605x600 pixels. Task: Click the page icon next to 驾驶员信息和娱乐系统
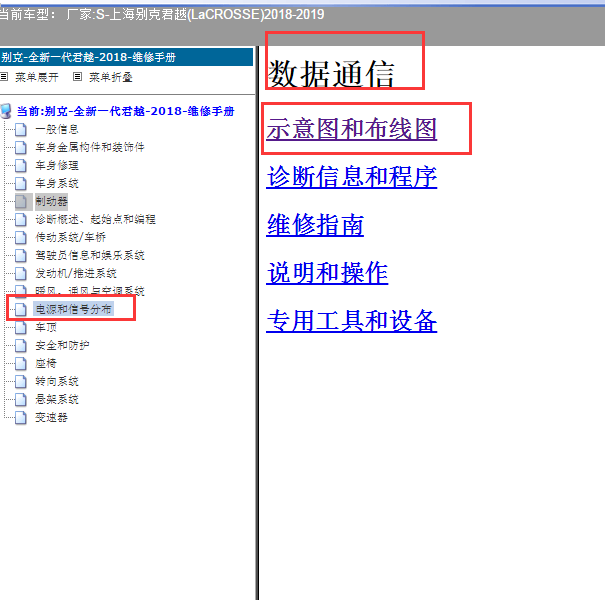(x=21, y=255)
